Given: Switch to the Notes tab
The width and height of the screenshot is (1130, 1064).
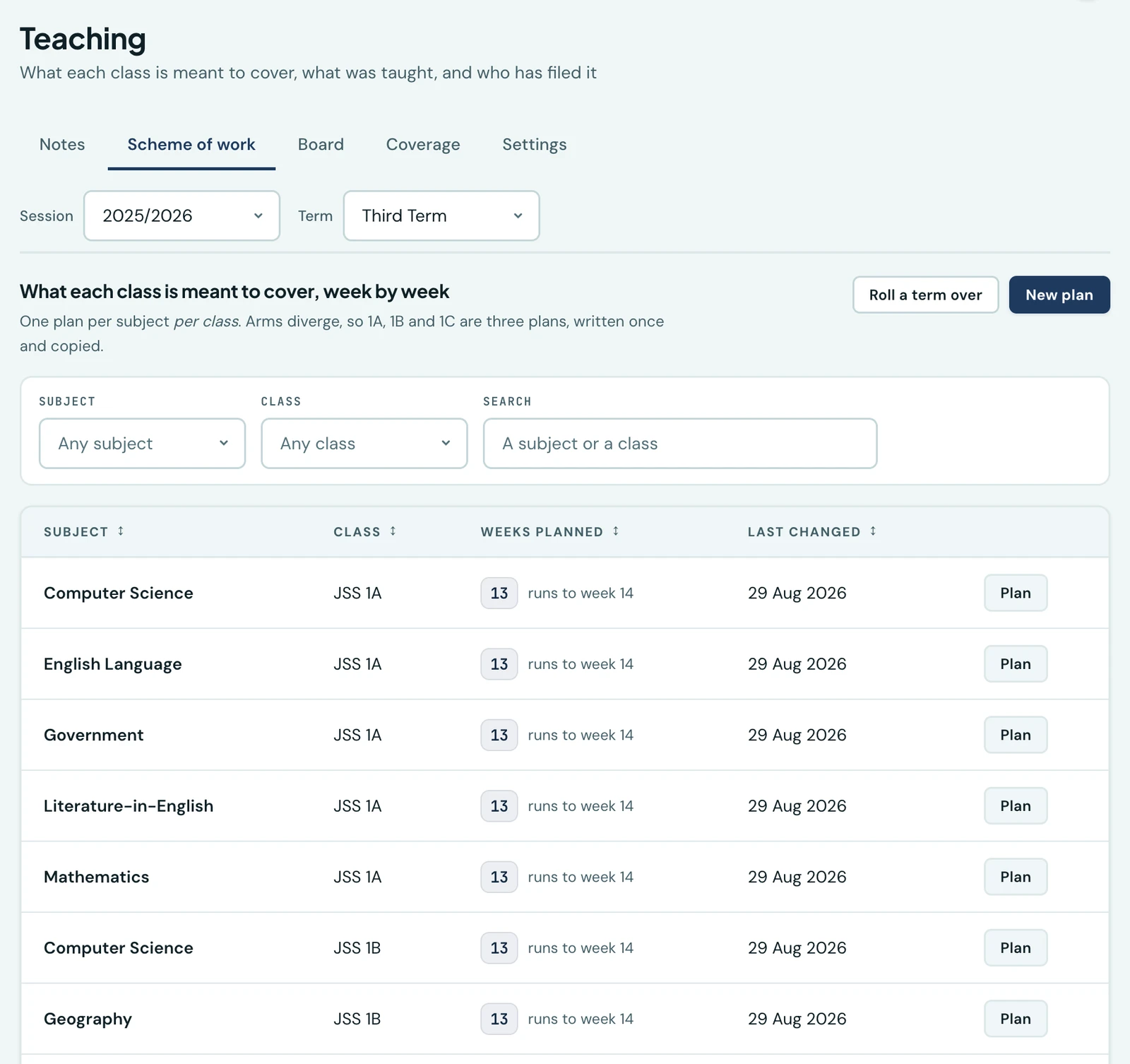Looking at the screenshot, I should coord(62,144).
